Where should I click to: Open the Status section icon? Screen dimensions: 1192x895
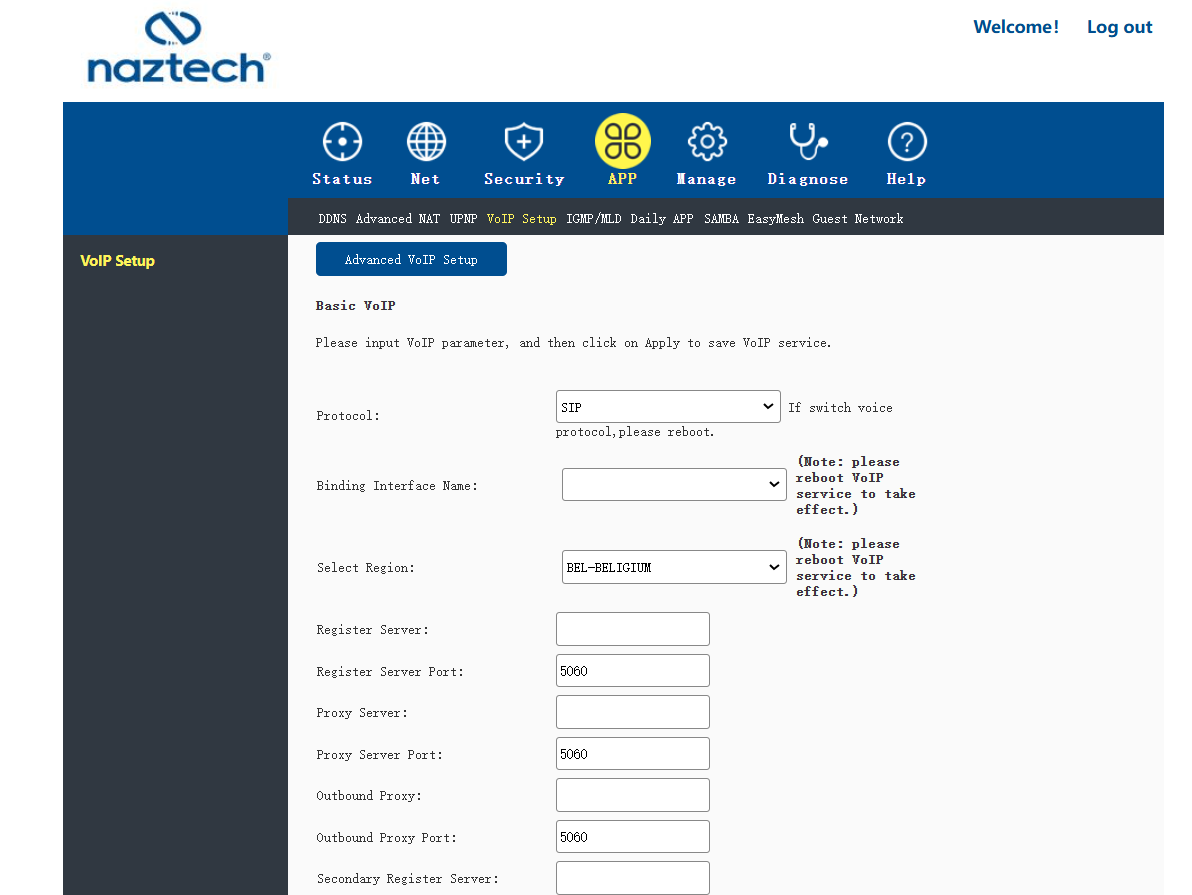click(x=342, y=141)
